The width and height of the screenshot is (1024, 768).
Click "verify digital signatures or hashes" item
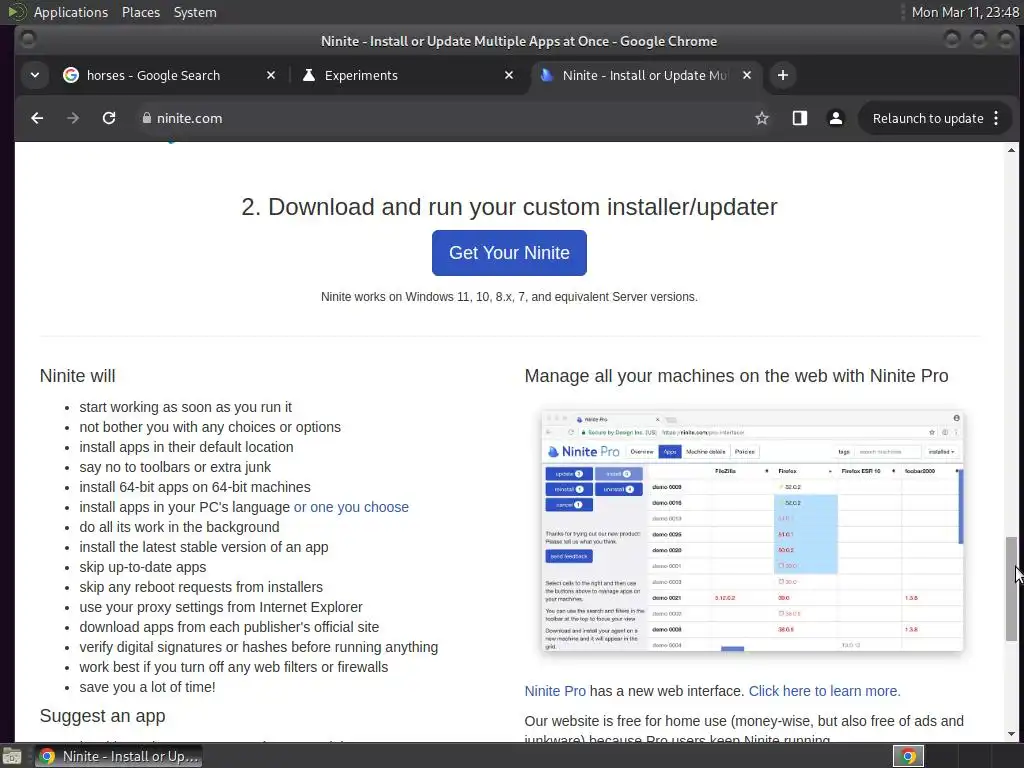(x=259, y=647)
